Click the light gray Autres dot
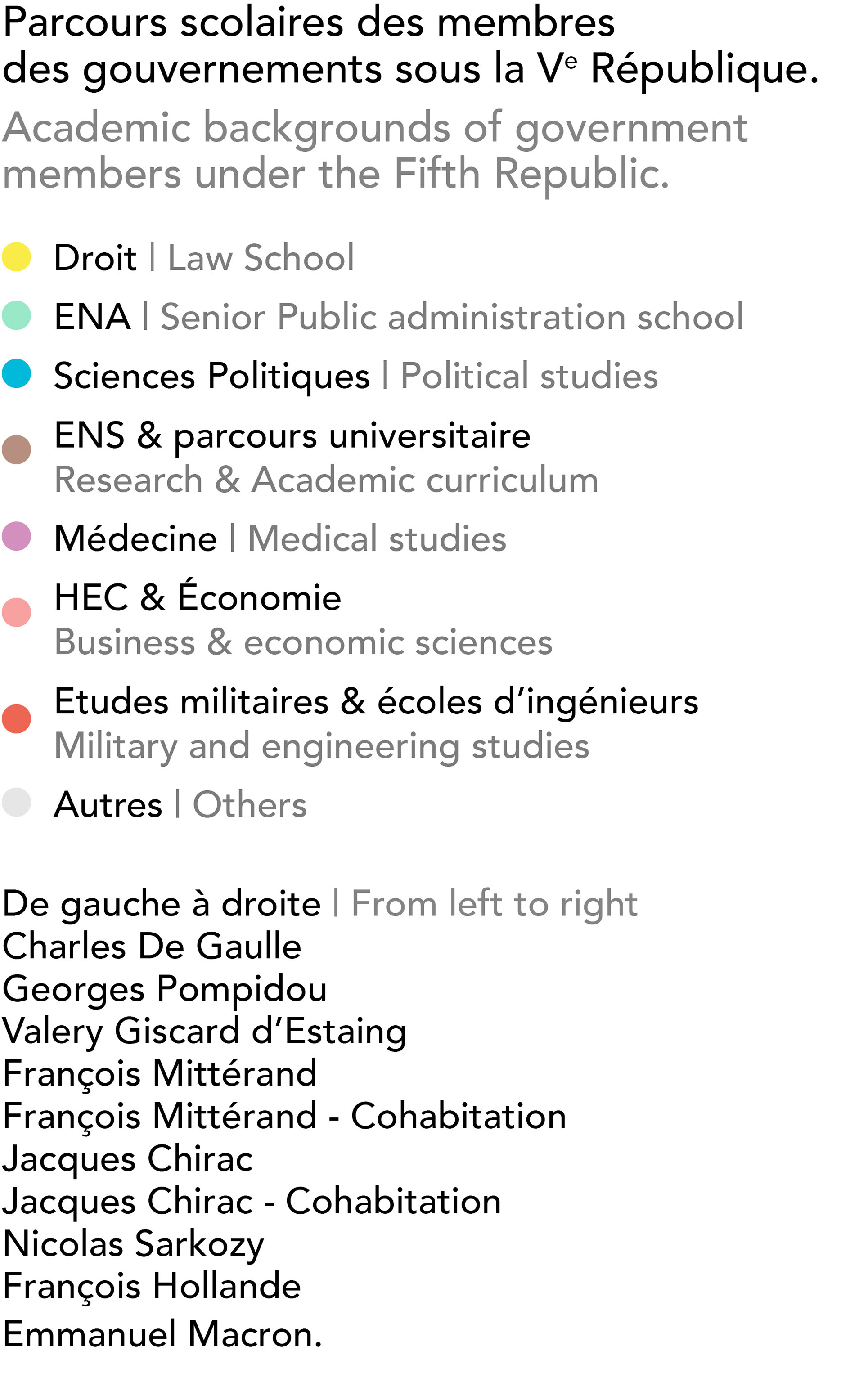Image resolution: width=864 pixels, height=1400 pixels. [x=16, y=802]
